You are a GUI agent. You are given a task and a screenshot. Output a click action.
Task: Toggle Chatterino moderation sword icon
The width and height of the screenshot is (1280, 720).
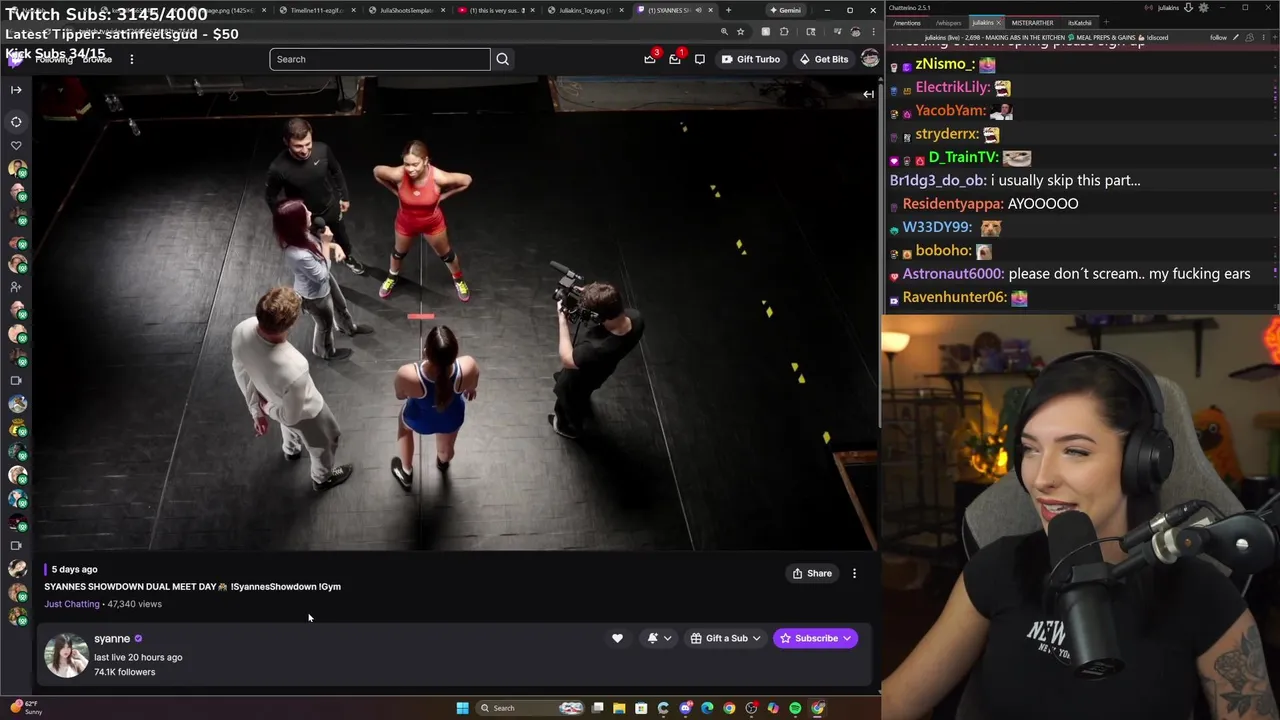(1236, 38)
